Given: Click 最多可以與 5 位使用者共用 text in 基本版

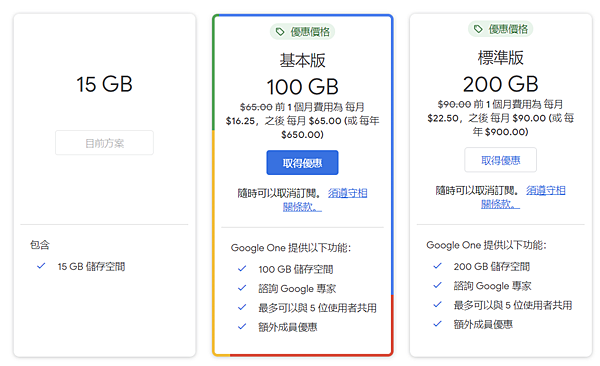Looking at the screenshot, I should click(x=318, y=308).
